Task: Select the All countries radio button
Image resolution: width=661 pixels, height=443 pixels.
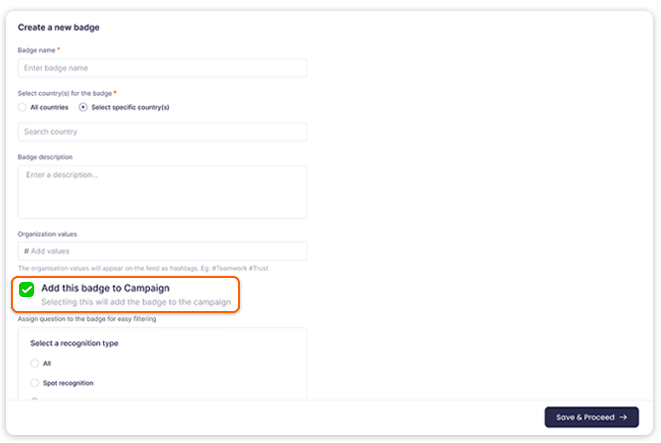Action: point(22,107)
